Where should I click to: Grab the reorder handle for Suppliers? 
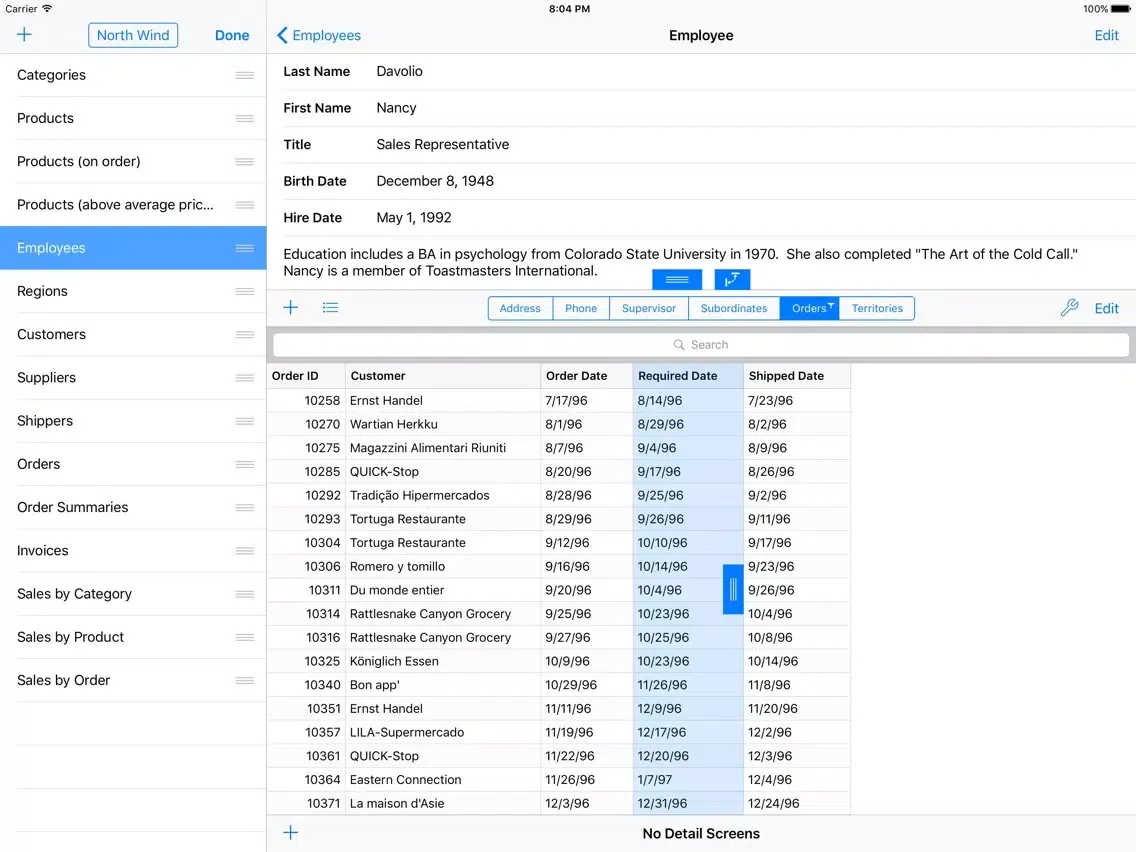pos(244,377)
